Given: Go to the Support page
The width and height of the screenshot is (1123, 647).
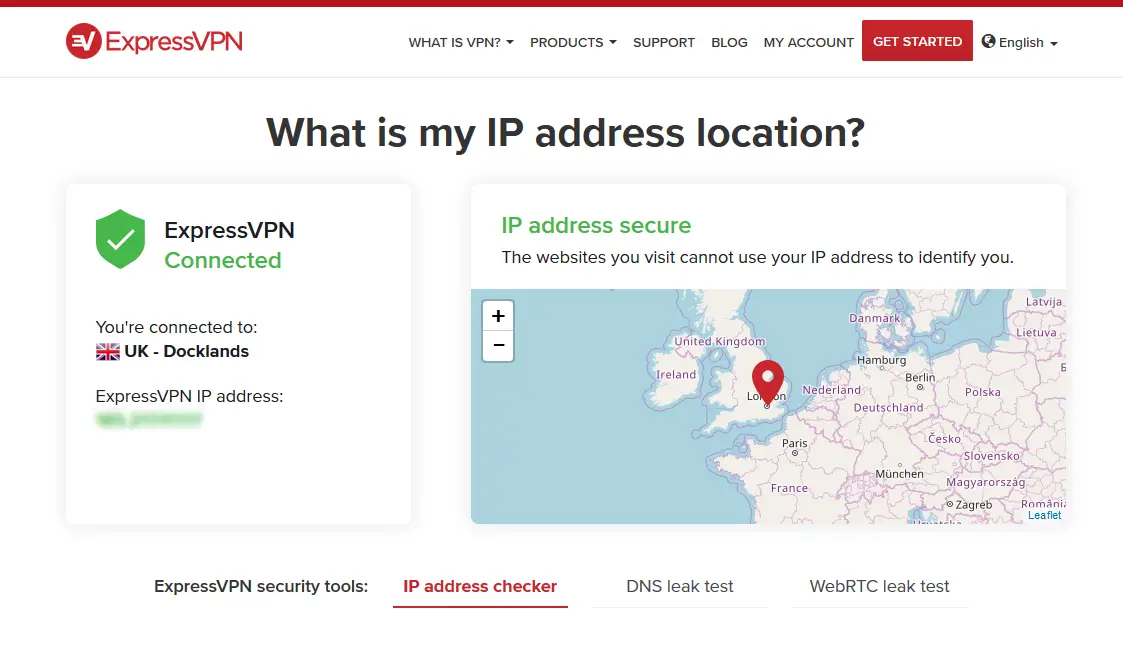Looking at the screenshot, I should (x=664, y=43).
